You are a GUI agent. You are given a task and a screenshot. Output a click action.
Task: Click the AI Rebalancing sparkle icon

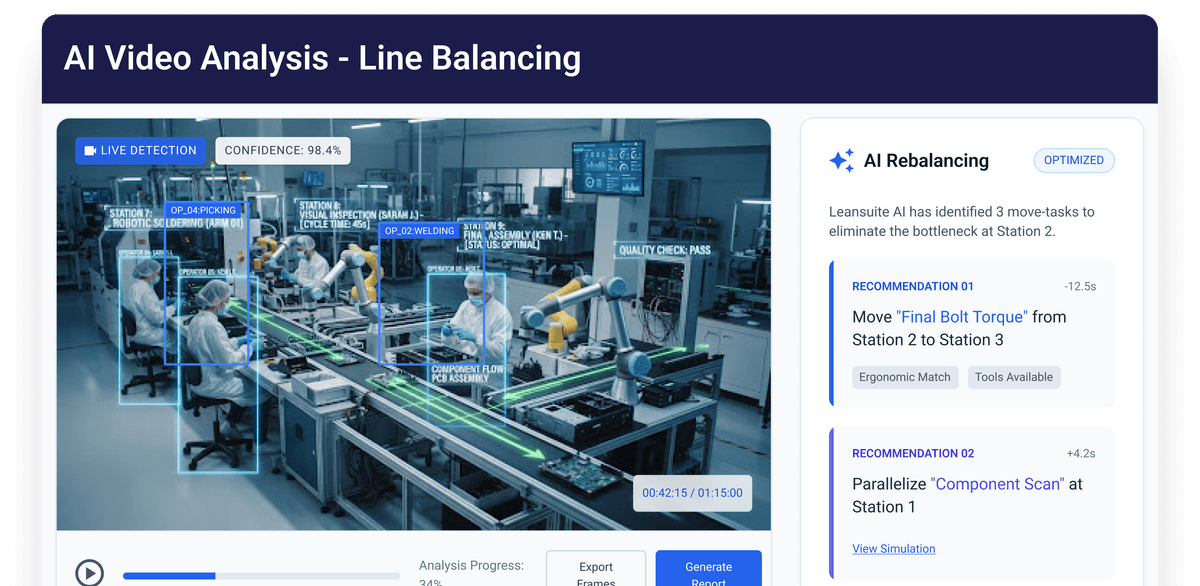842,161
